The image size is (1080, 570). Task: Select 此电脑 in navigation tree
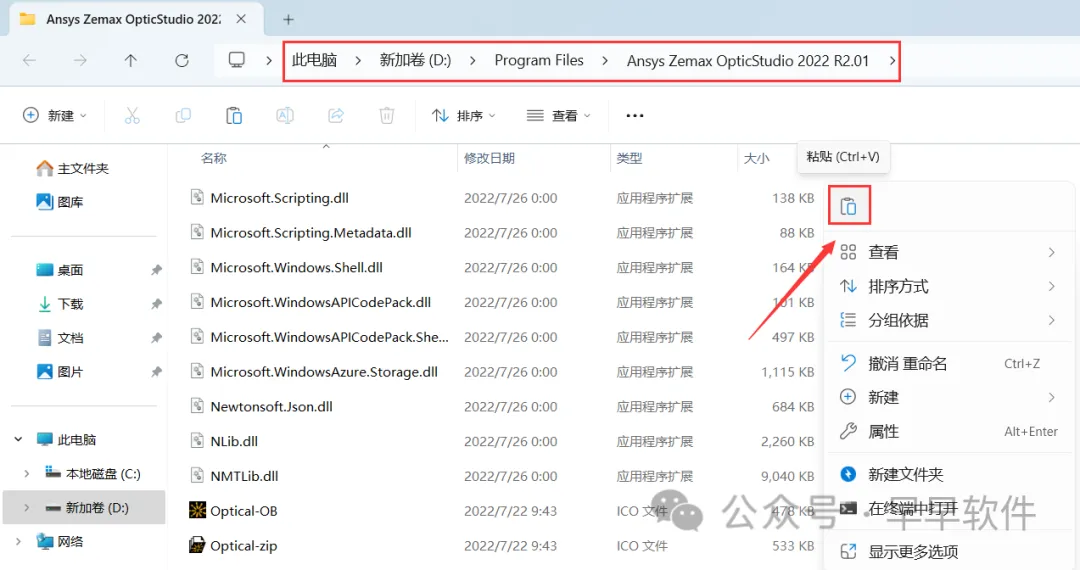[x=66, y=439]
